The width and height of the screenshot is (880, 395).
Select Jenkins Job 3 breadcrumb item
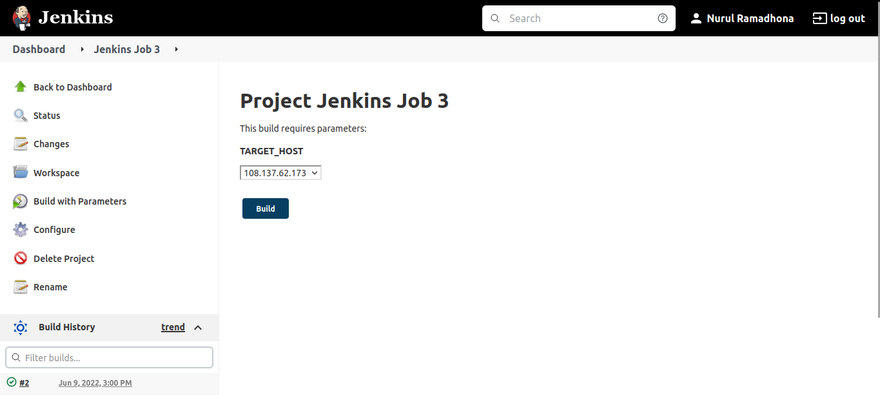point(127,49)
